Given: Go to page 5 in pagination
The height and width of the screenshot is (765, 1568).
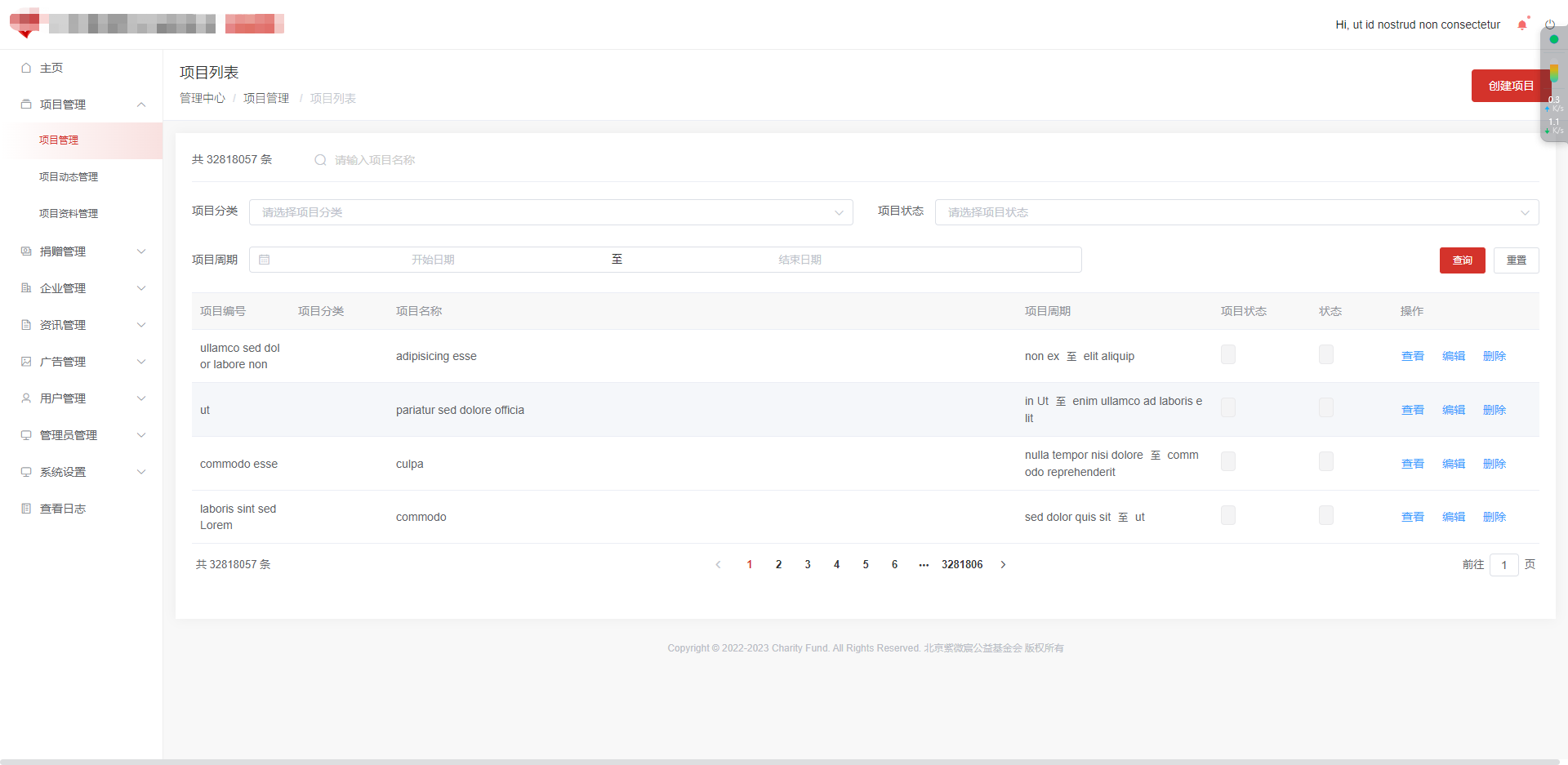Looking at the screenshot, I should [x=866, y=564].
